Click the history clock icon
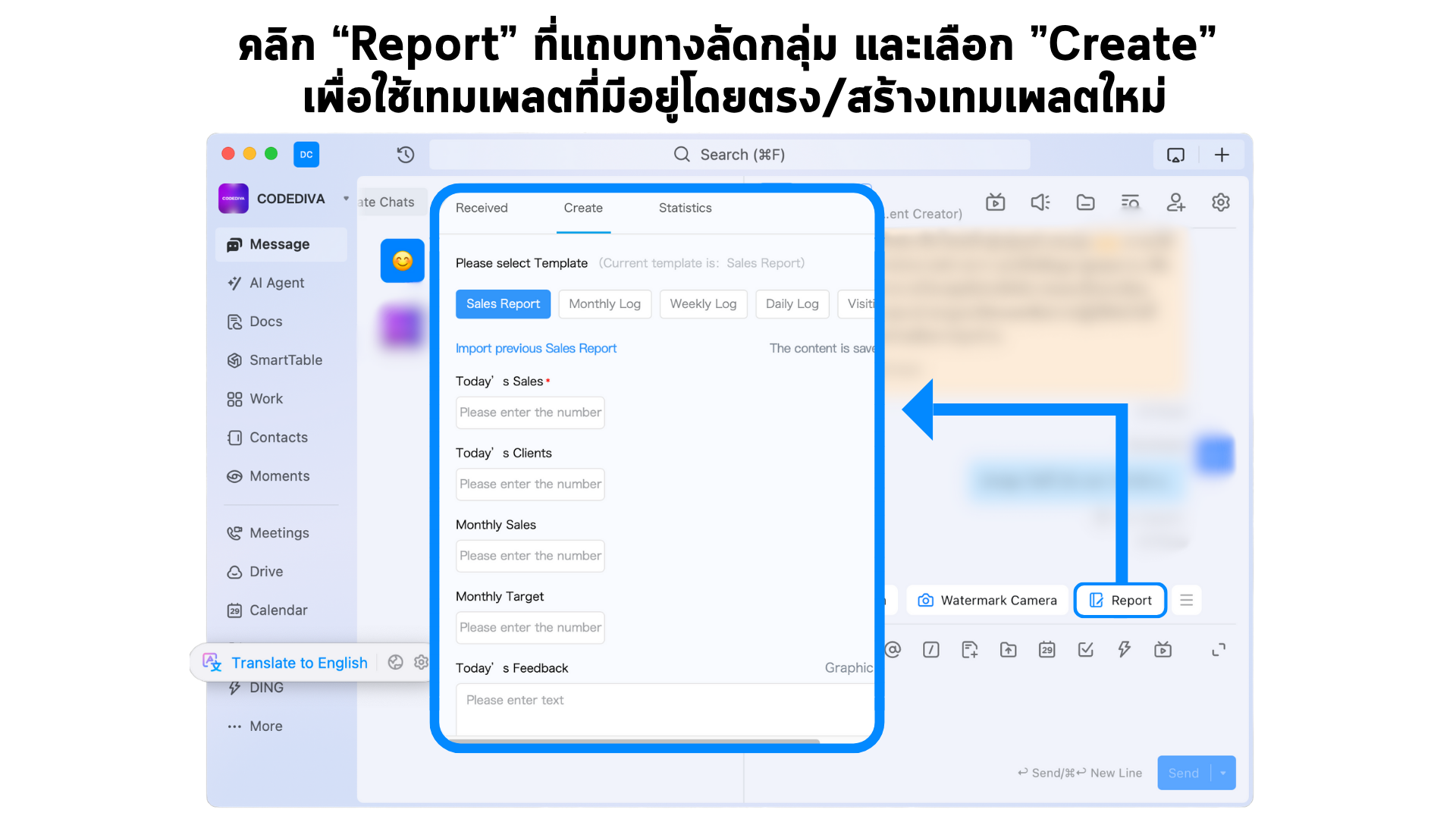 [406, 155]
